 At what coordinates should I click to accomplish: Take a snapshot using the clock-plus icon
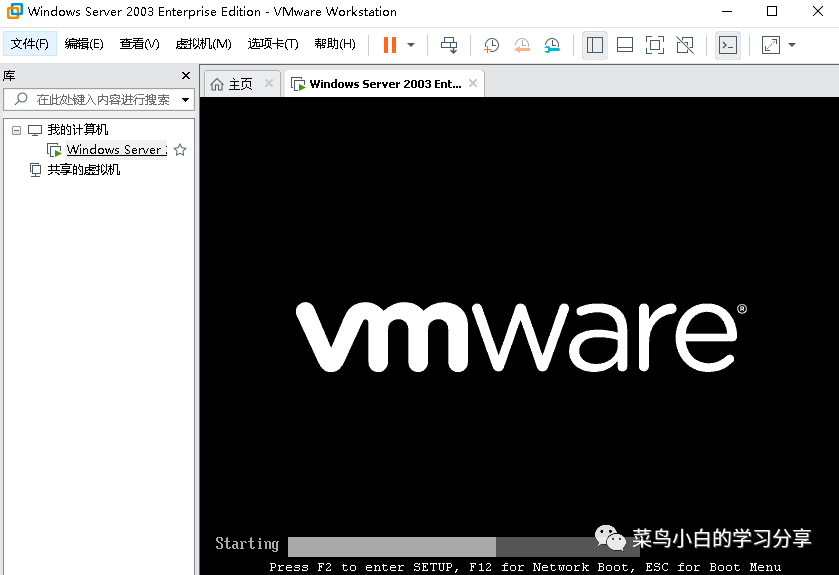pyautogui.click(x=491, y=45)
